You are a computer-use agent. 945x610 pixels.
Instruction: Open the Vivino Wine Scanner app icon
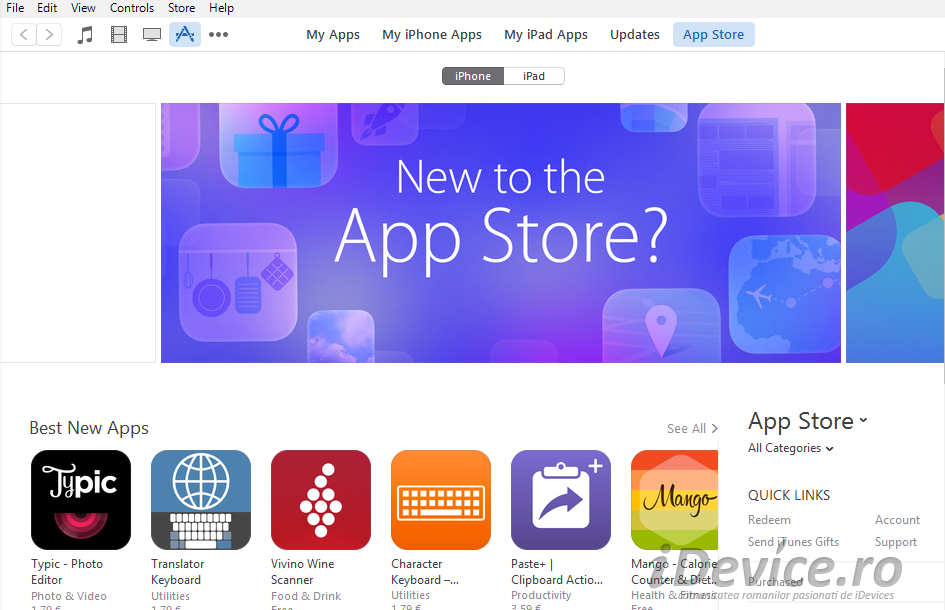click(321, 500)
